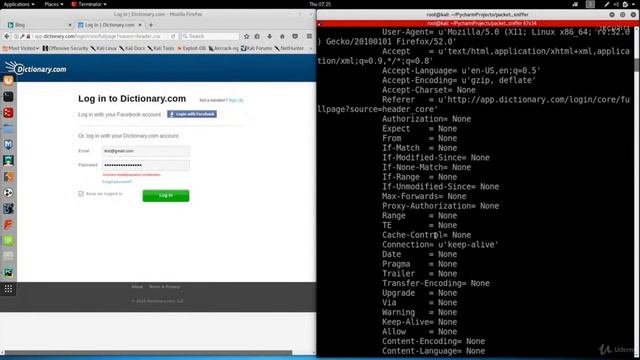Click the volume icon in top bar
The width and height of the screenshot is (640, 360).
click(616, 4)
